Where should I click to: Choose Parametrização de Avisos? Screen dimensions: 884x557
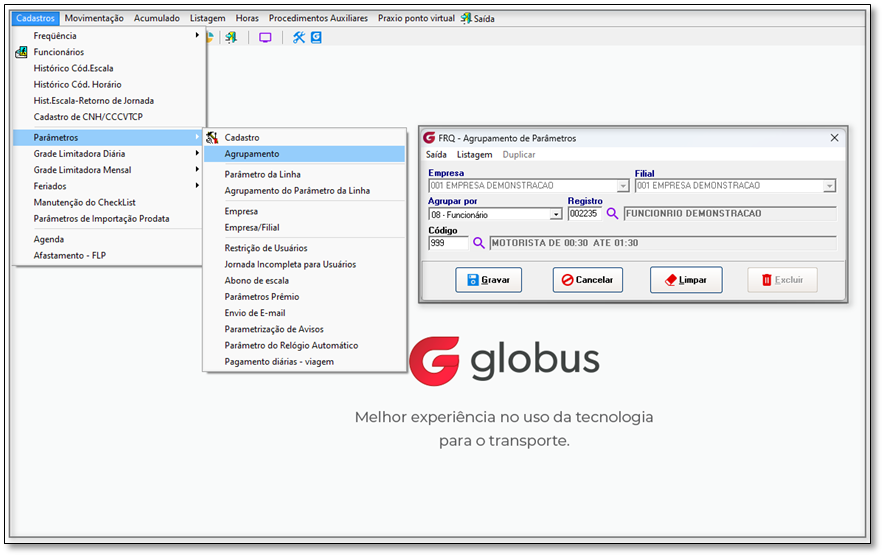click(x=304, y=329)
